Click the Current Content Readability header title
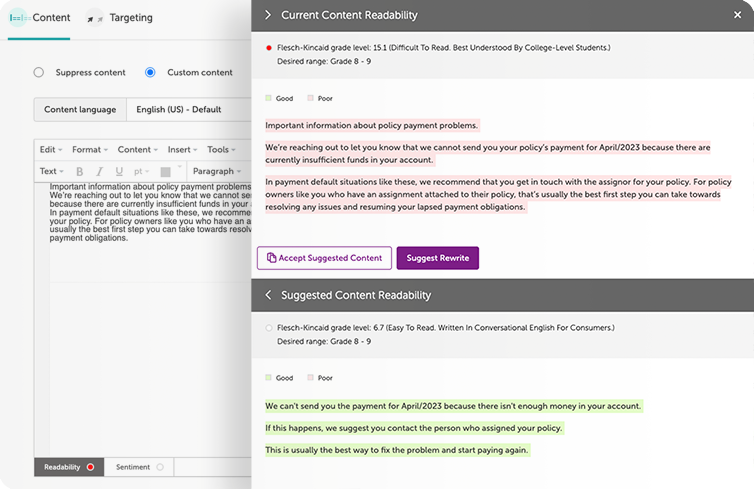 tap(349, 15)
